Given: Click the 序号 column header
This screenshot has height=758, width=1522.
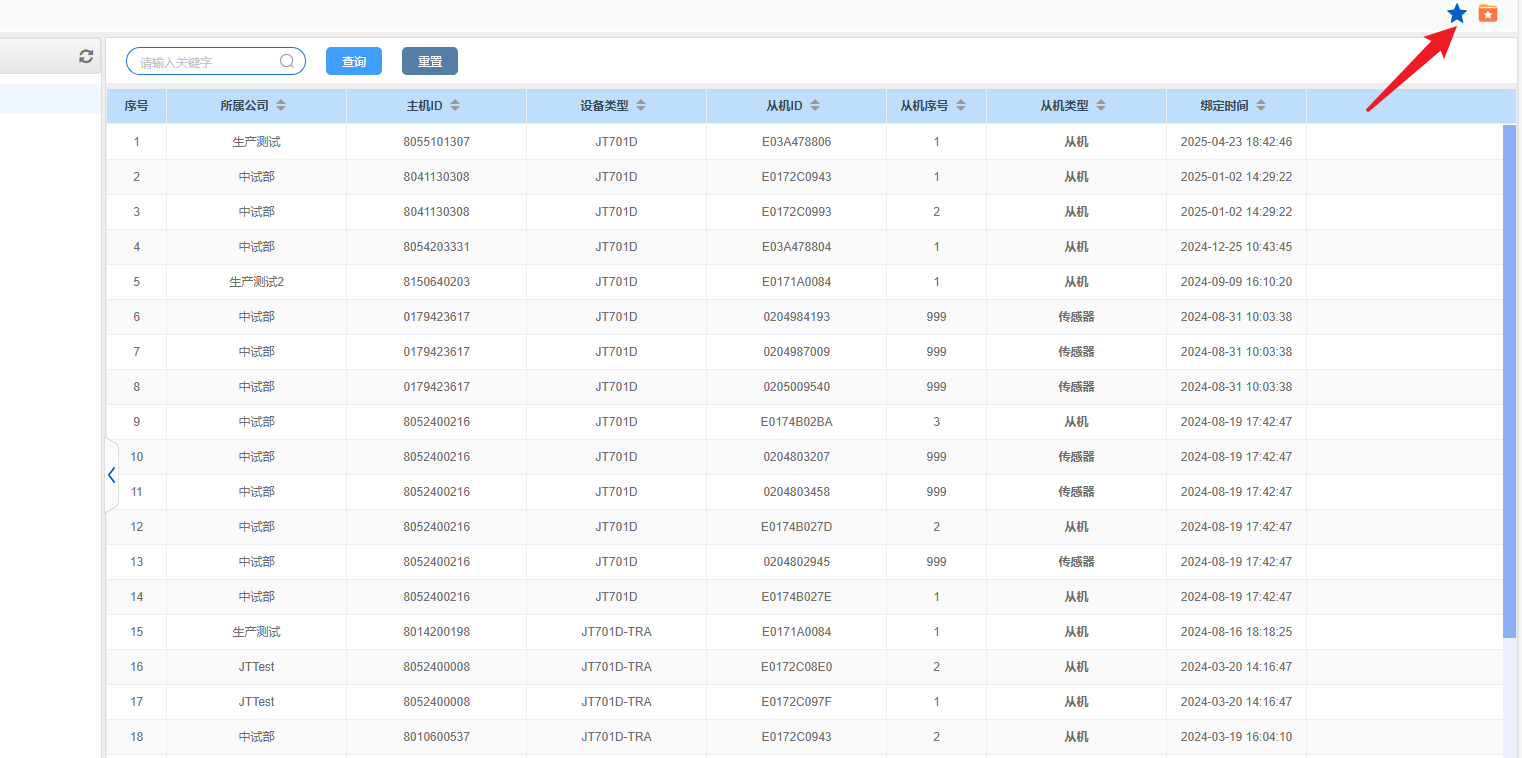Looking at the screenshot, I should [136, 106].
